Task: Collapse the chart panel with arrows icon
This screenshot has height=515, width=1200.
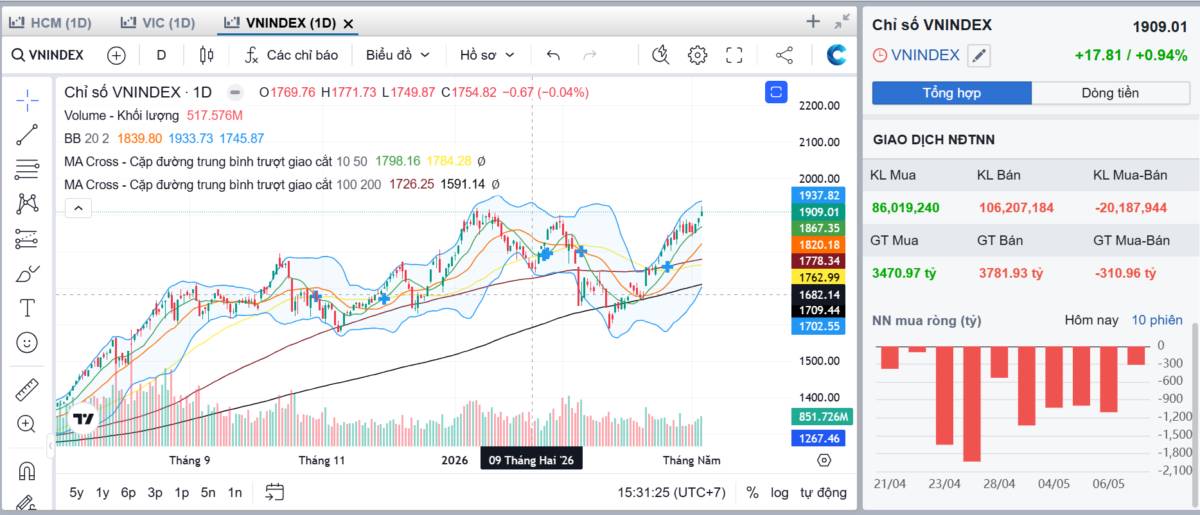Action: pyautogui.click(x=842, y=21)
